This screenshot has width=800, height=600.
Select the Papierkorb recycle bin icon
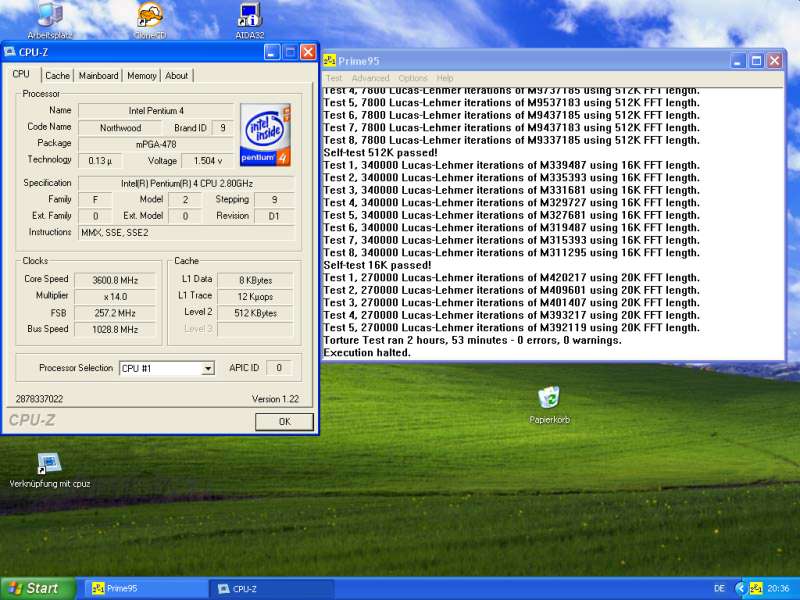pos(549,406)
